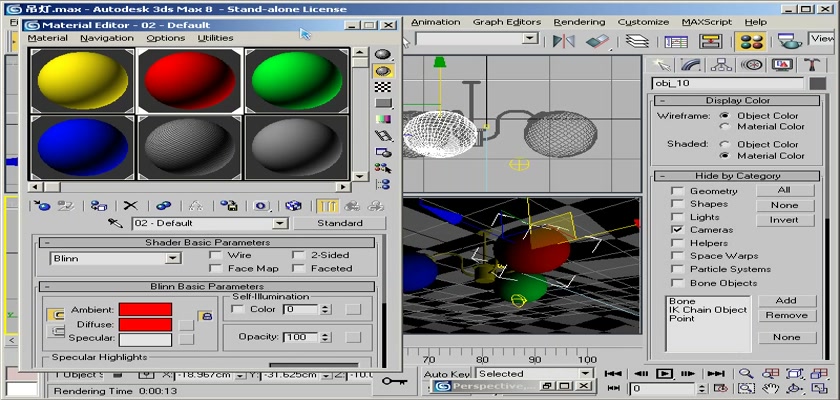
Task: Open the Layer Manager toolbar icon
Action: pos(636,41)
